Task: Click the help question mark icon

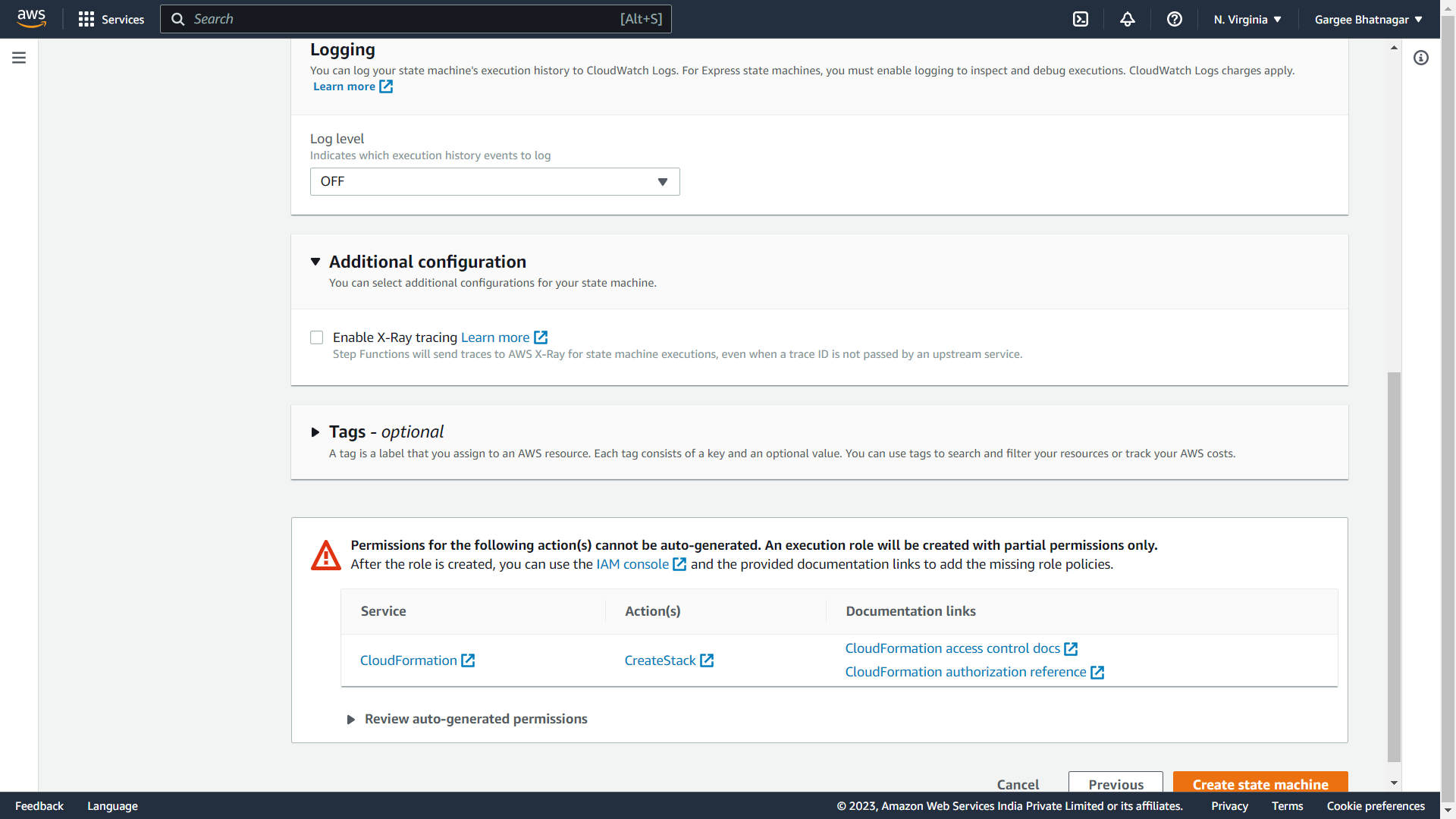Action: tap(1175, 19)
